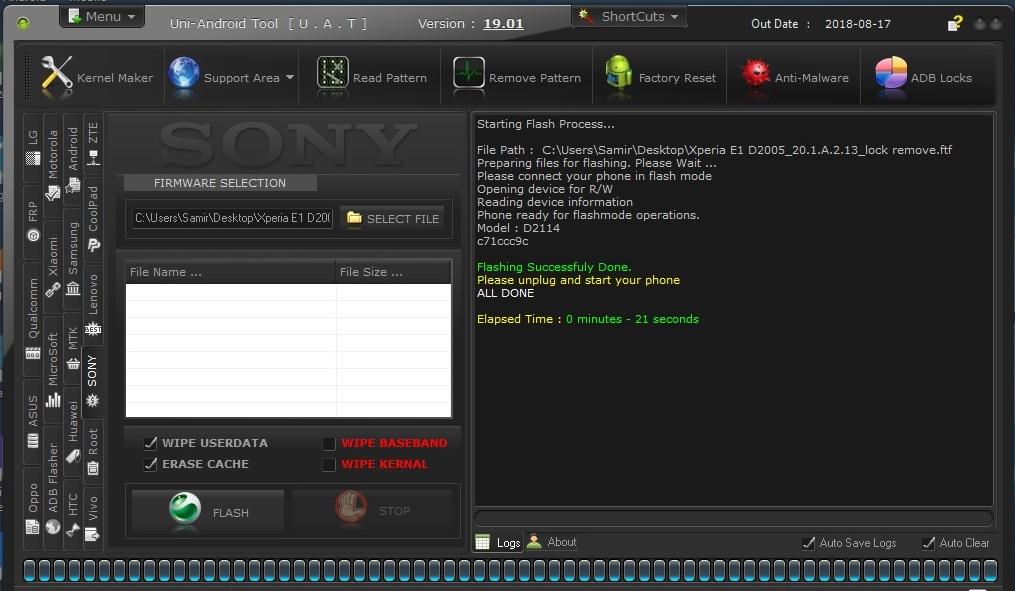Click the firmware file path field
The width and height of the screenshot is (1015, 591).
232,218
